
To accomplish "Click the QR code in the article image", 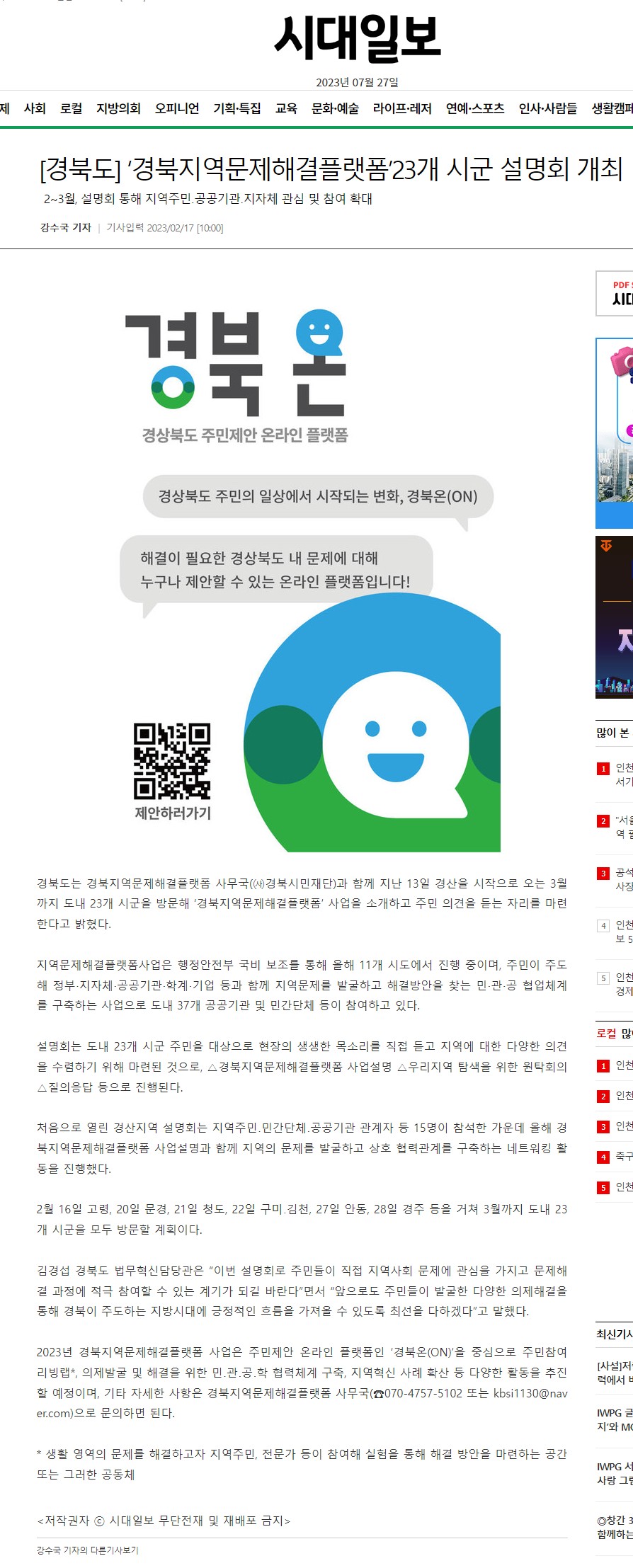I will [x=172, y=761].
